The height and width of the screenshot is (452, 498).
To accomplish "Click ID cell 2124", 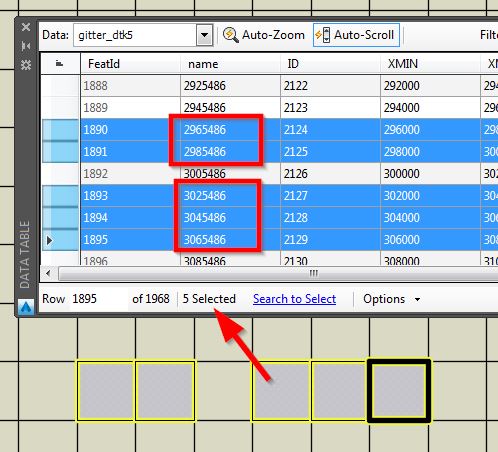I will coord(330,130).
